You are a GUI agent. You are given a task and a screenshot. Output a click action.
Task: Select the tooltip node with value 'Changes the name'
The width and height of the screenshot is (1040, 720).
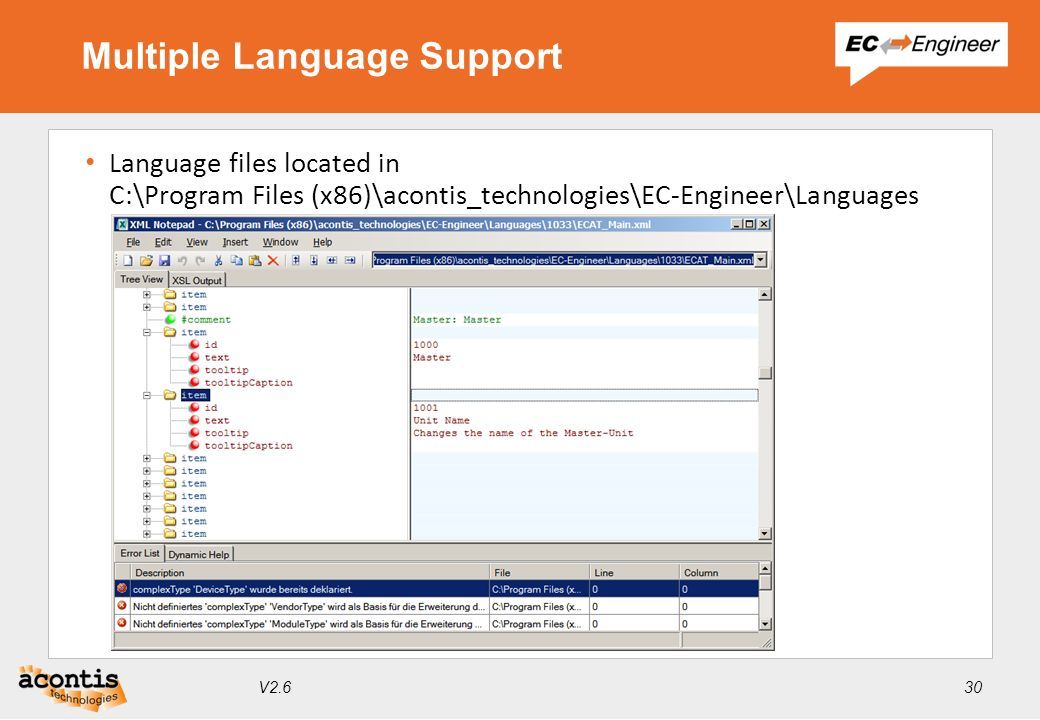pyautogui.click(x=226, y=433)
